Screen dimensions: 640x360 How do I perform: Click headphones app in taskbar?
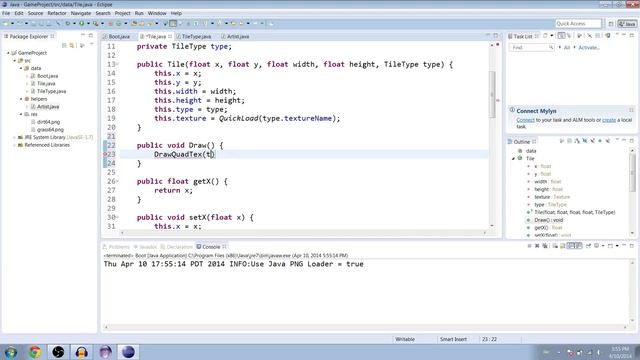82,352
